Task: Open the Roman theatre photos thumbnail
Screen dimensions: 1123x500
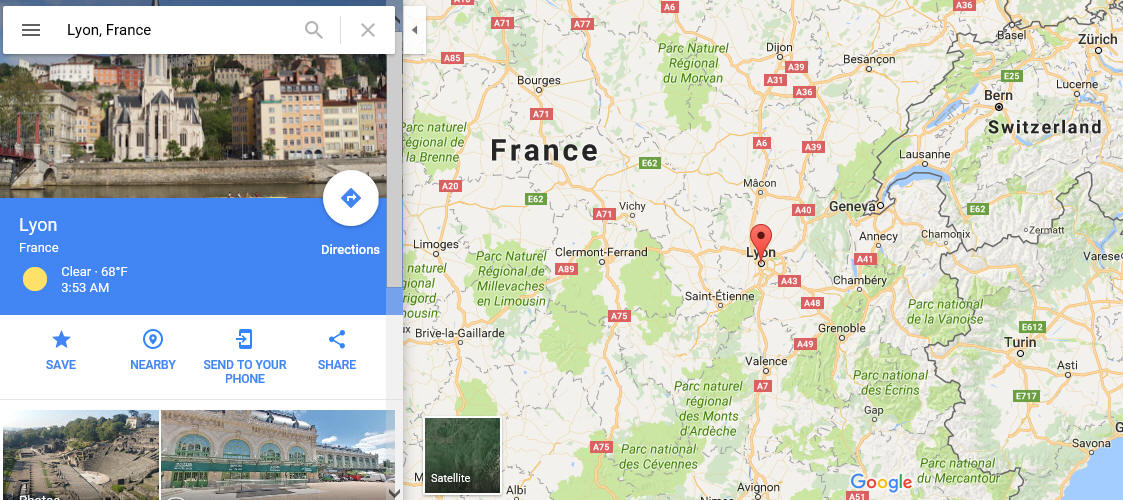Action: point(81,455)
